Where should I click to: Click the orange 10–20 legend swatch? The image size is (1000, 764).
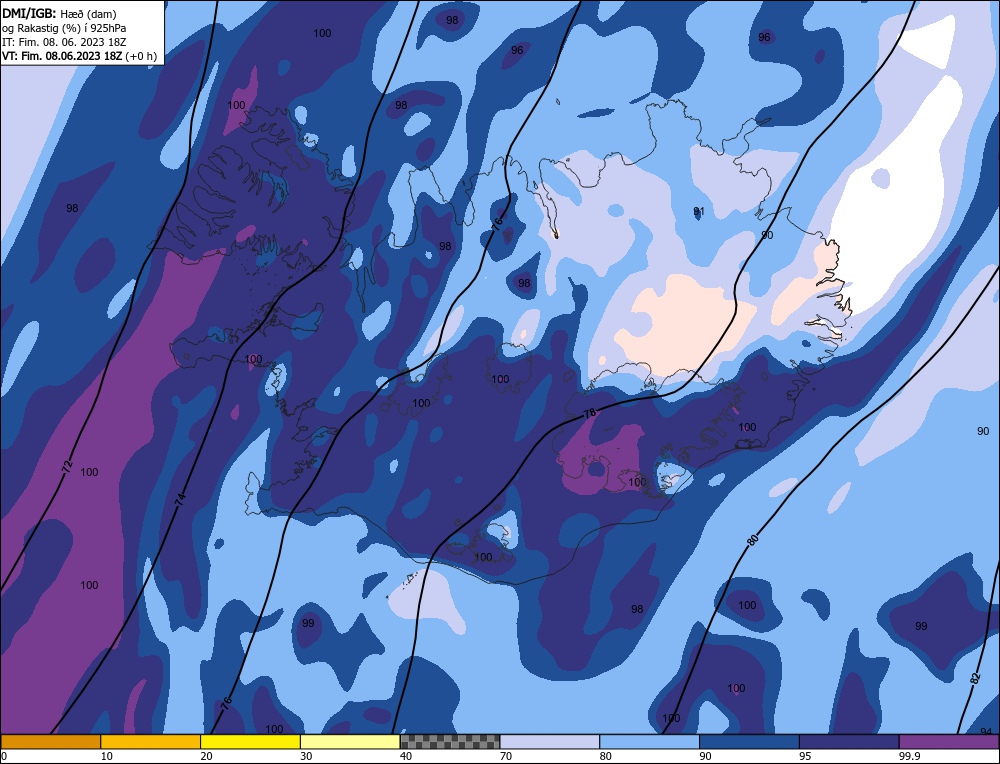[x=151, y=741]
